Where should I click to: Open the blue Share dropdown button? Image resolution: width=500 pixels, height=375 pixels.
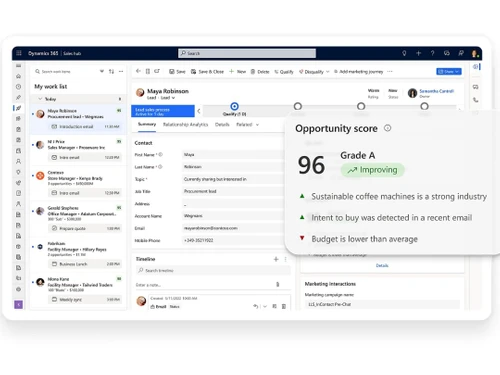pos(449,72)
